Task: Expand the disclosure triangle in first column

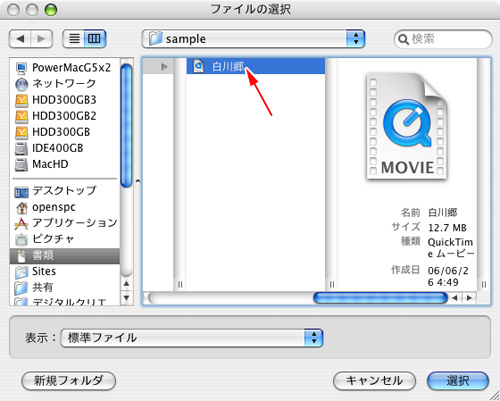Action: [x=164, y=67]
